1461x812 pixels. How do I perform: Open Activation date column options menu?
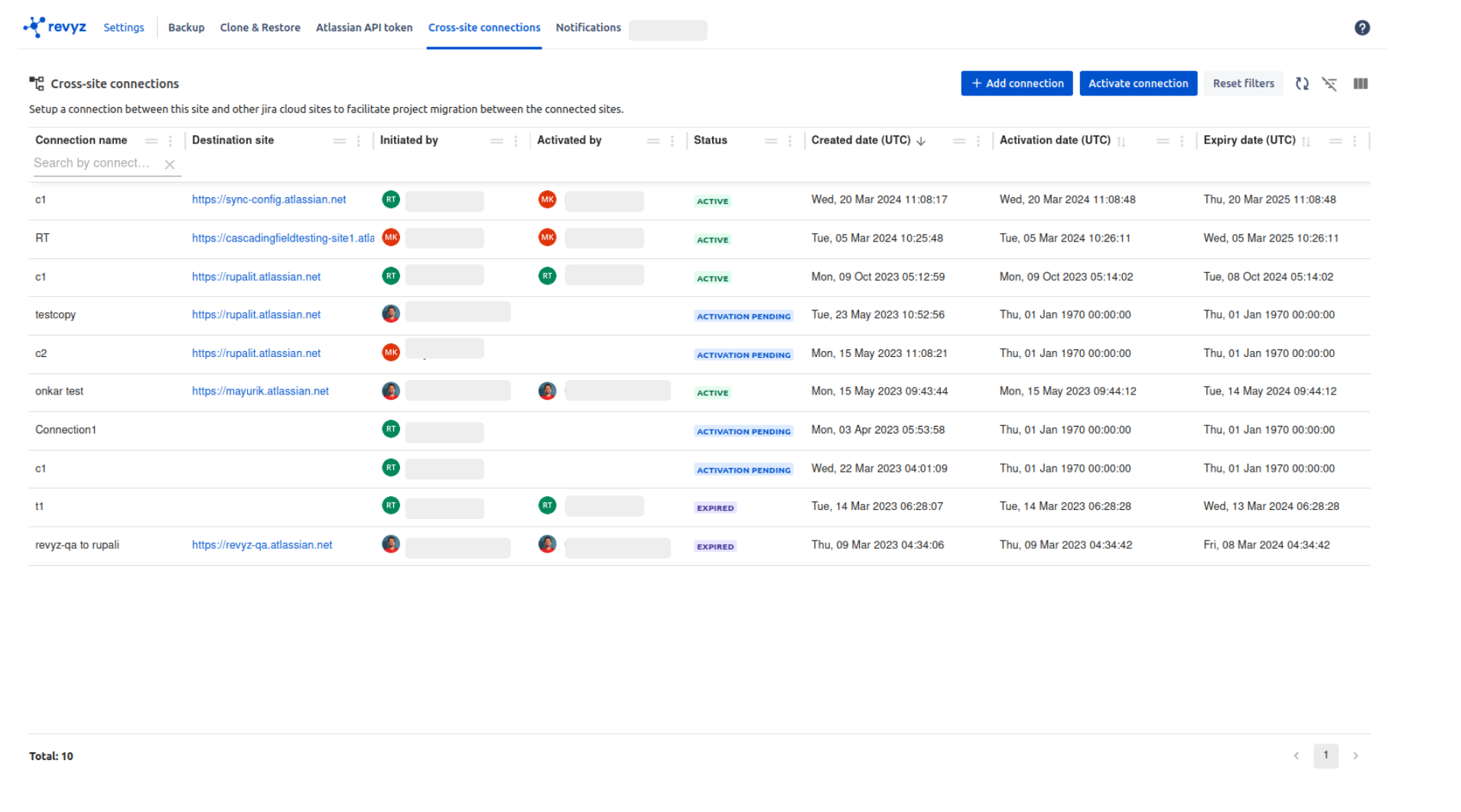pos(1182,141)
